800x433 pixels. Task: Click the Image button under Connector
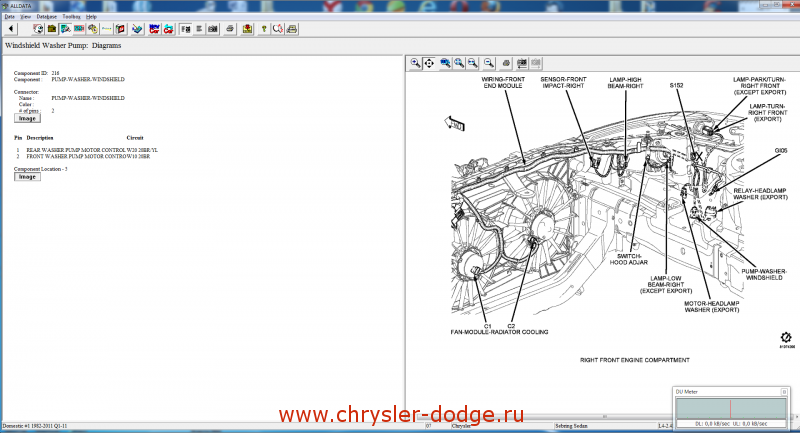point(27,118)
